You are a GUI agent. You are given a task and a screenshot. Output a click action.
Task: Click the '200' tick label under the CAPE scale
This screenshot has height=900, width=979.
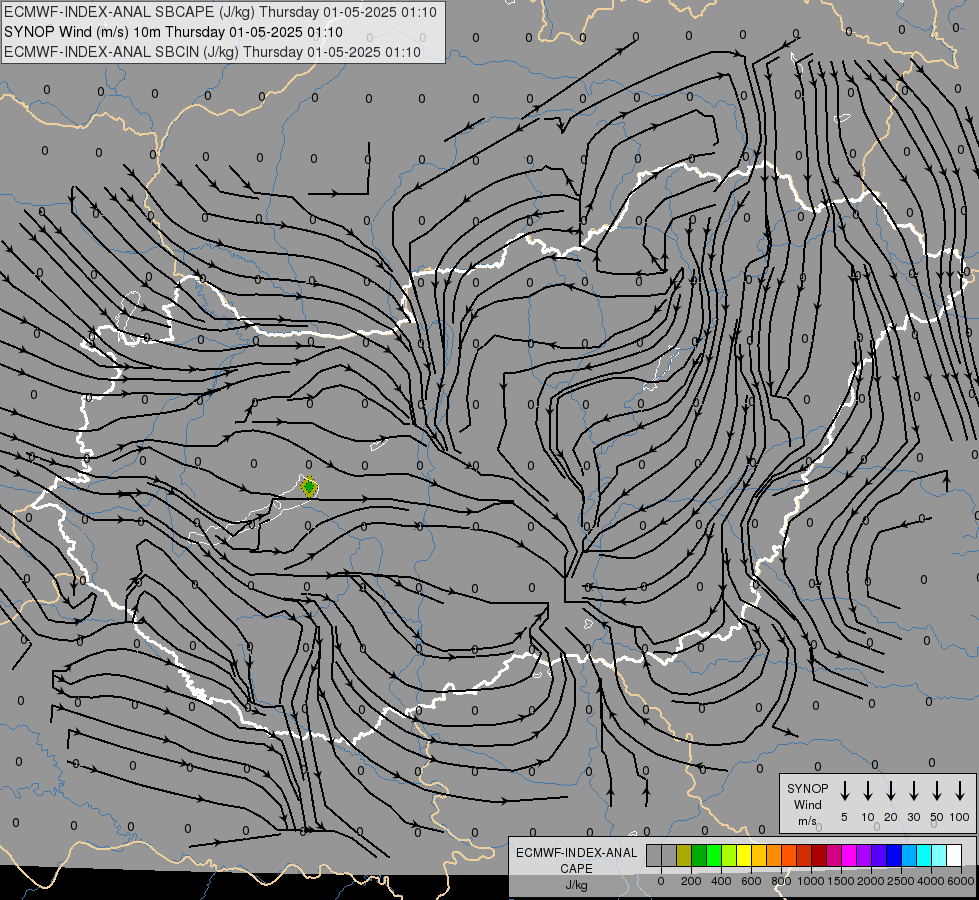point(691,881)
